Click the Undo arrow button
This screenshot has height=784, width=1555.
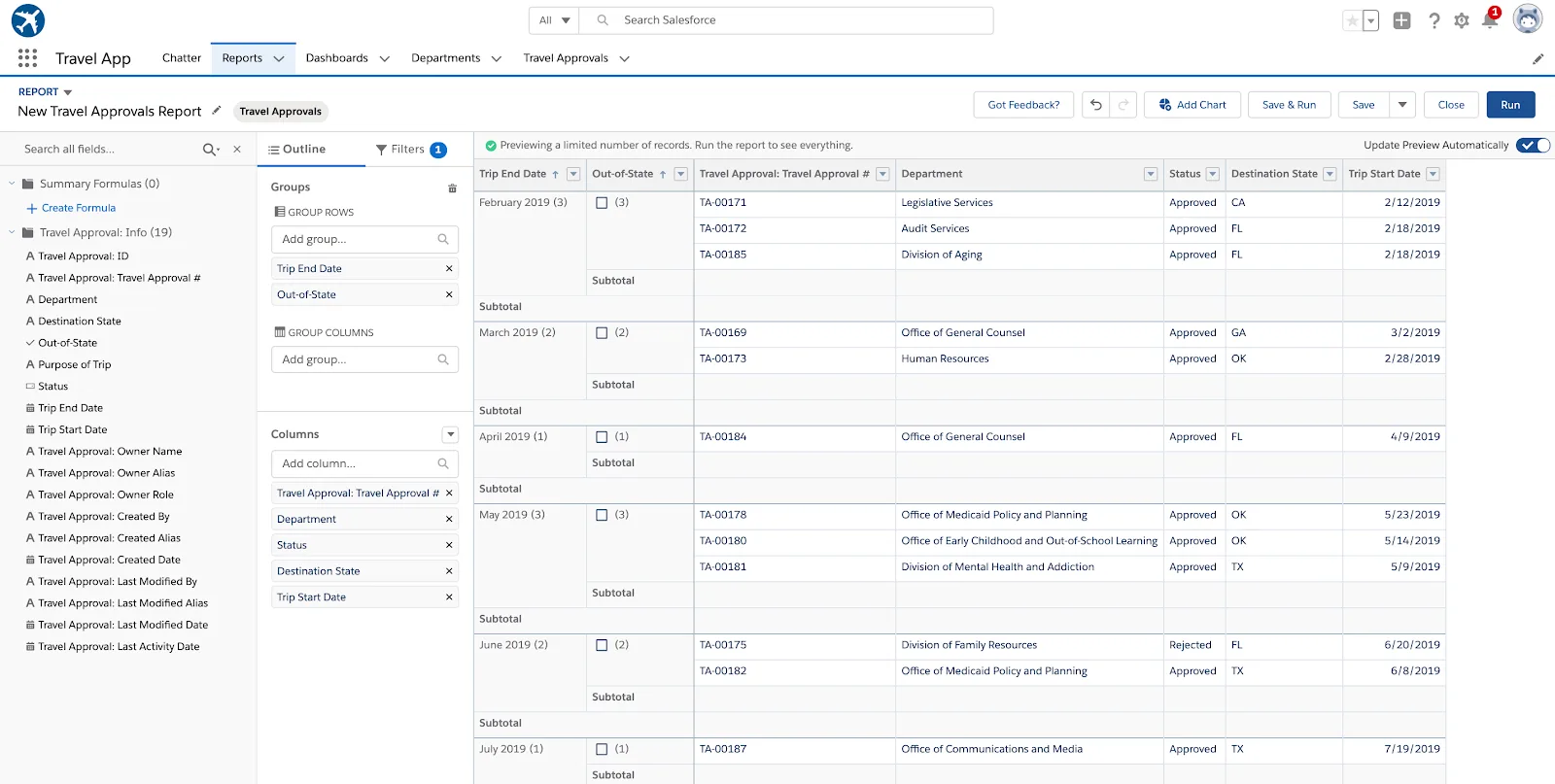click(x=1096, y=105)
